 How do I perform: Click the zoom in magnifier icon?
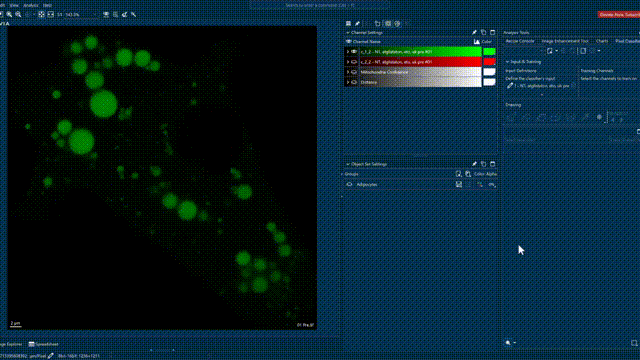point(9,14)
